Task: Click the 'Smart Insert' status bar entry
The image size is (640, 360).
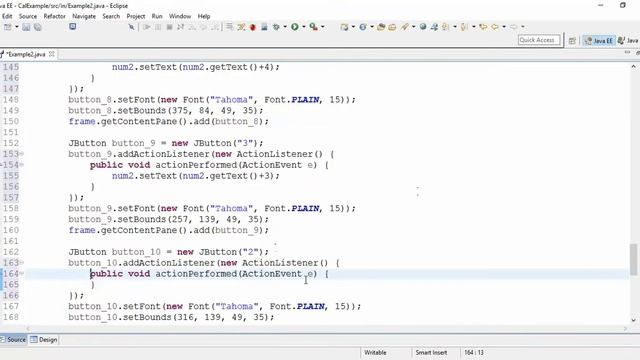Action: click(431, 352)
